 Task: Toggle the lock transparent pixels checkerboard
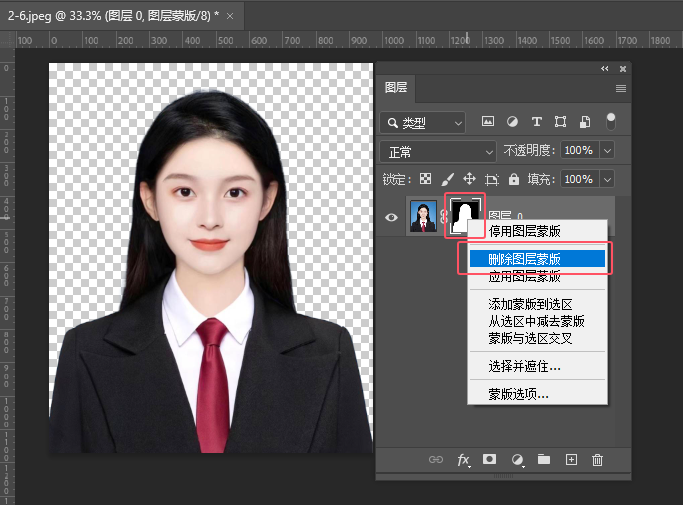pos(426,179)
